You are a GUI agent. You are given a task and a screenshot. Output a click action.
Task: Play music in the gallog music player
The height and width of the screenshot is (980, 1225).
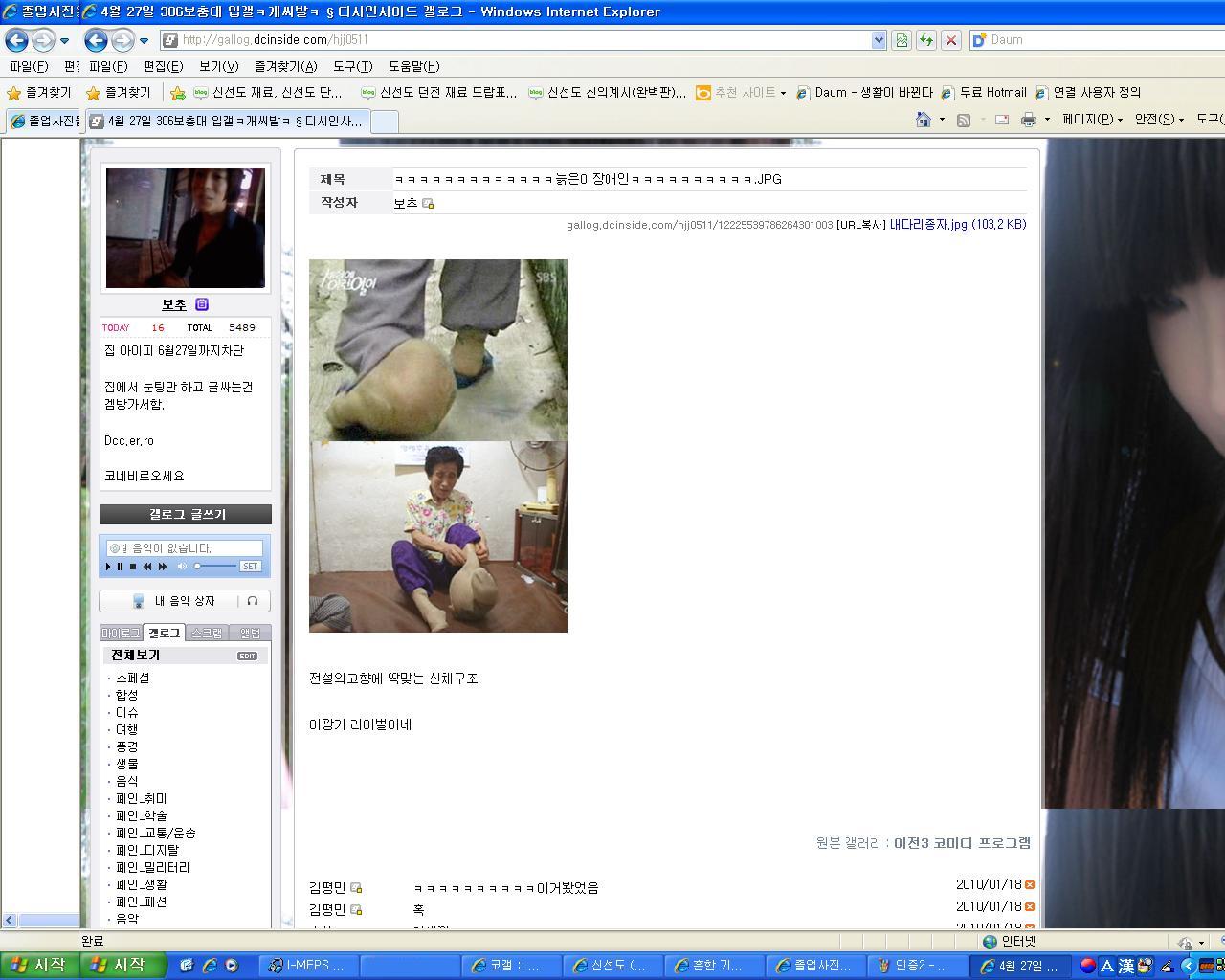[x=108, y=567]
